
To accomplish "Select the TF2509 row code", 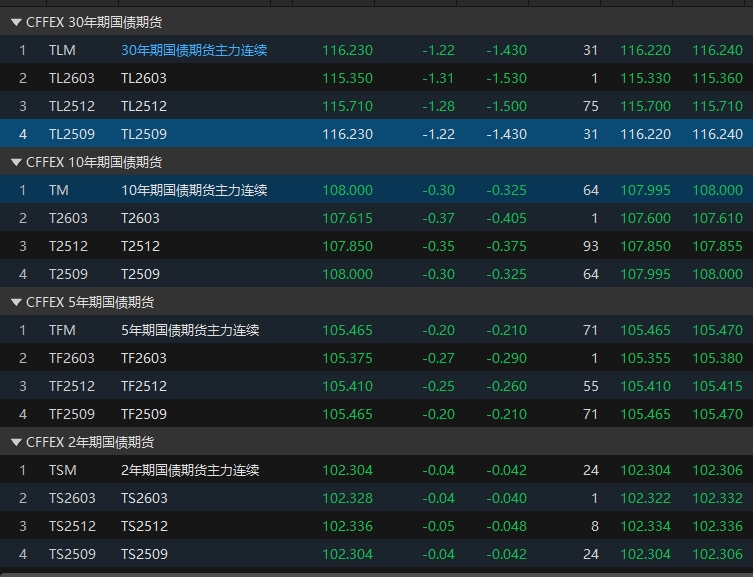I will click(72, 414).
